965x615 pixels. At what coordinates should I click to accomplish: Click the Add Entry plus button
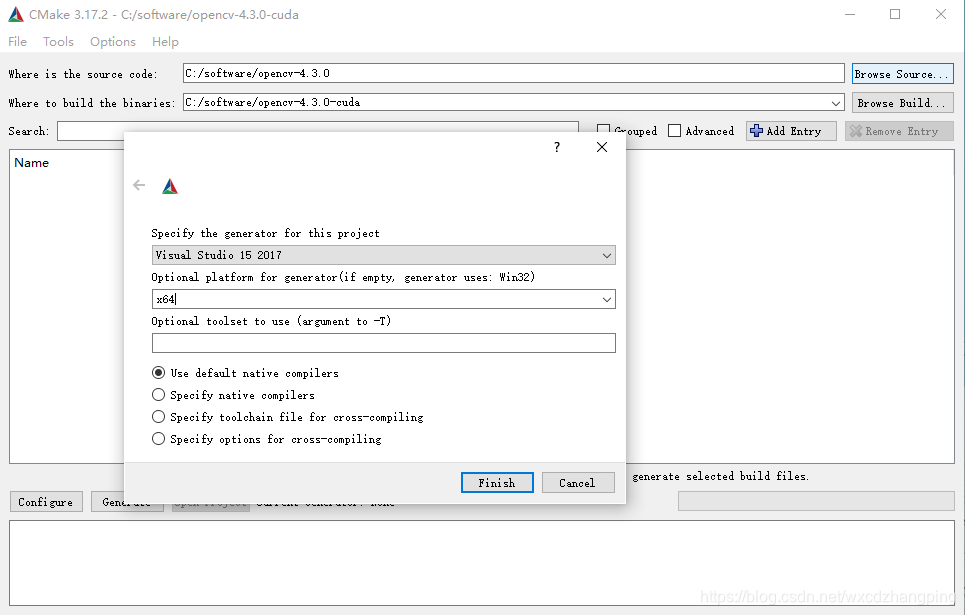click(x=791, y=131)
